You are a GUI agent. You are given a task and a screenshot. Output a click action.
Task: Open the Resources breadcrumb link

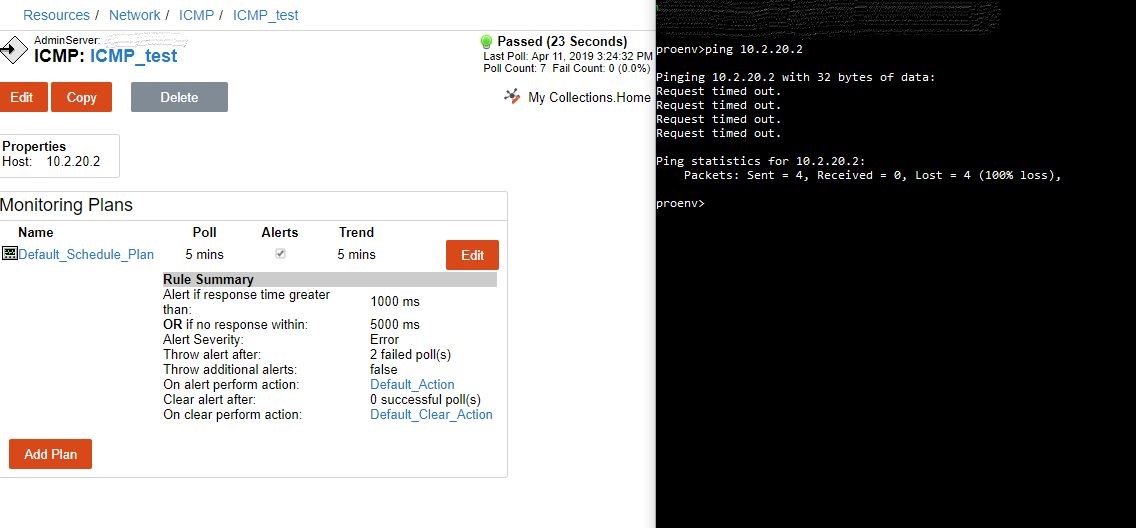[57, 15]
